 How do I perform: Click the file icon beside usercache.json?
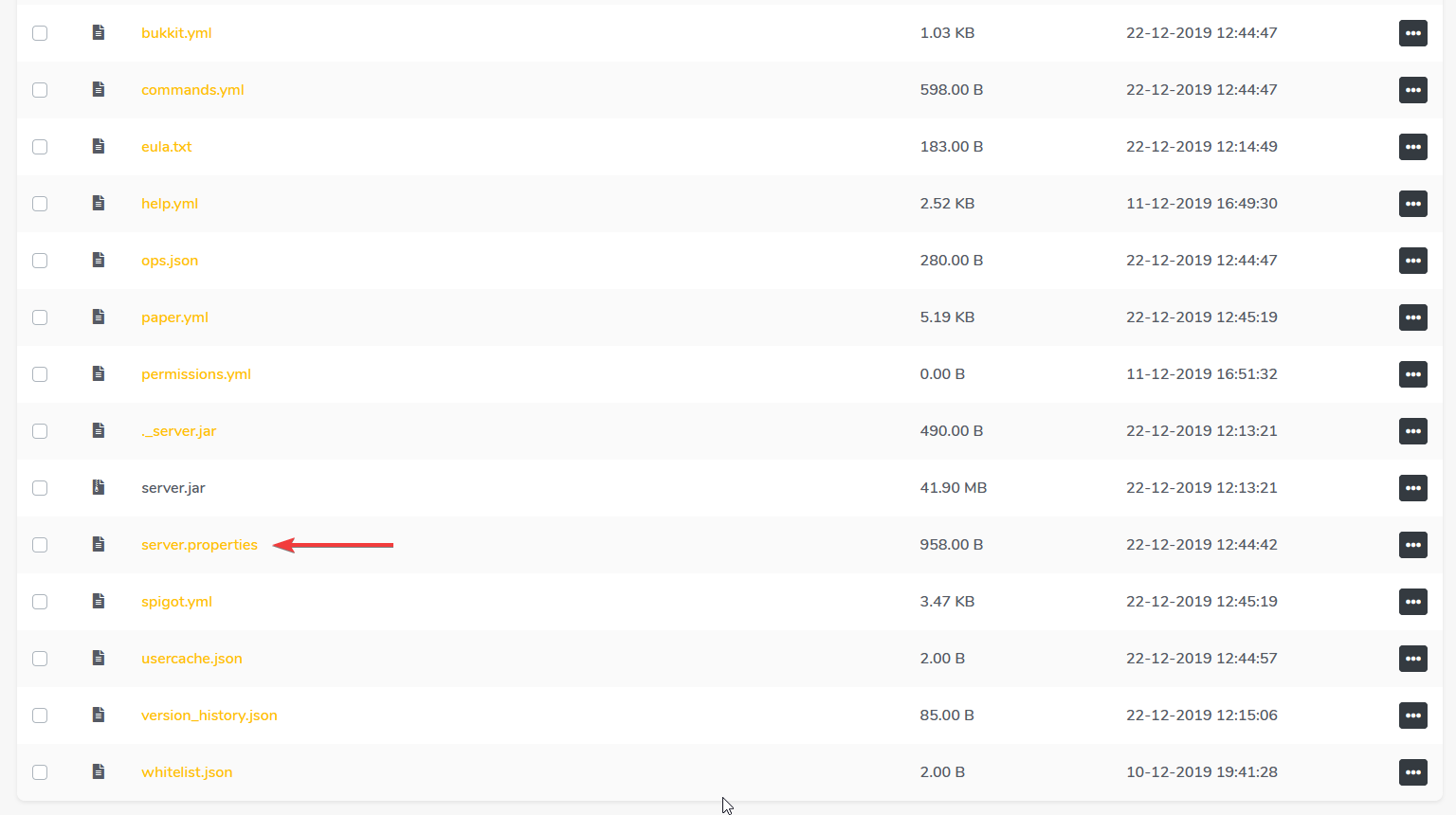click(98, 659)
